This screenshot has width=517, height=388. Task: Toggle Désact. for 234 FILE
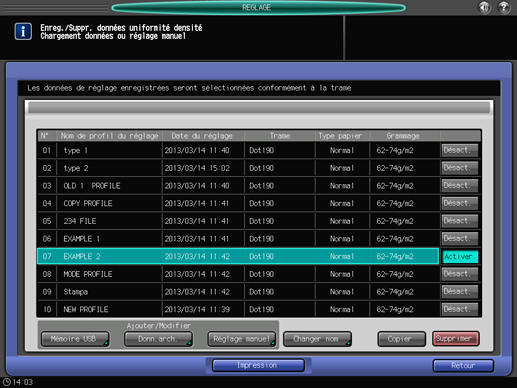tap(460, 221)
